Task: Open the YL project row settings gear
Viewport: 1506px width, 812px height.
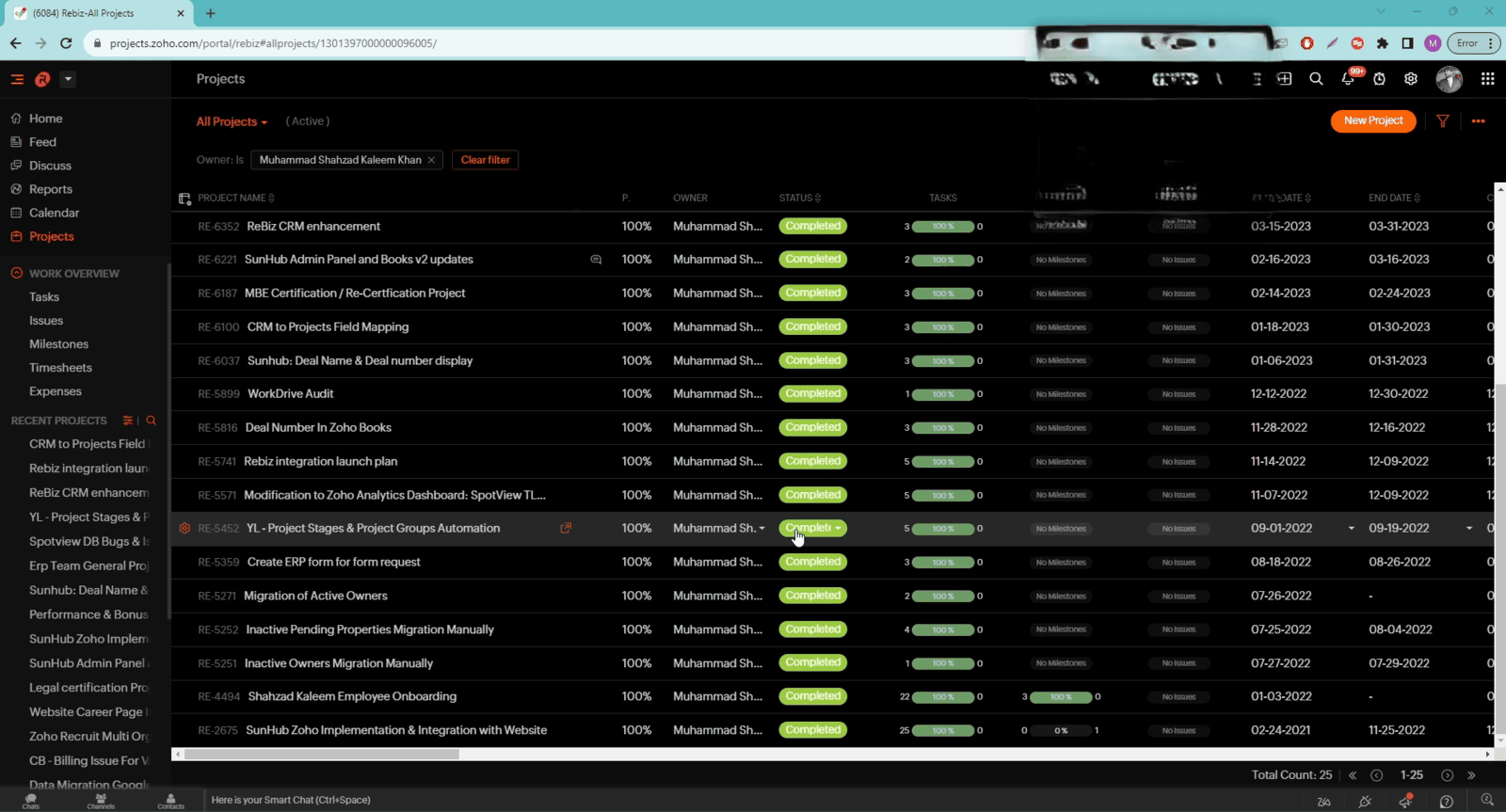Action: click(184, 528)
